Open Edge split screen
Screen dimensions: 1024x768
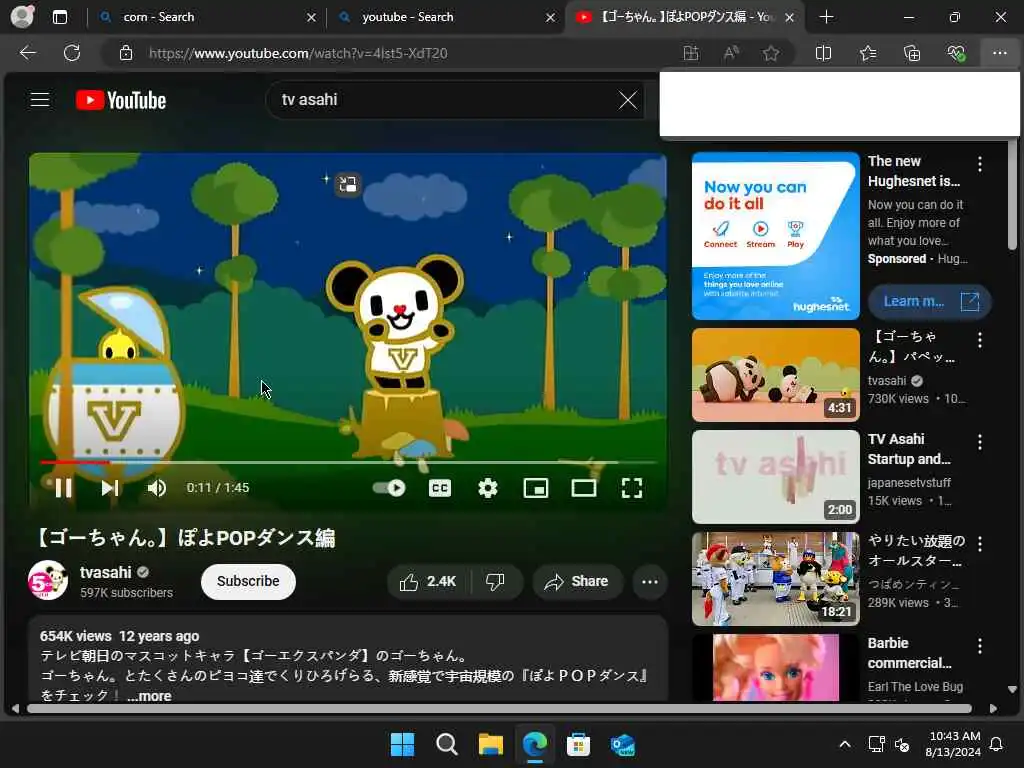click(x=824, y=53)
